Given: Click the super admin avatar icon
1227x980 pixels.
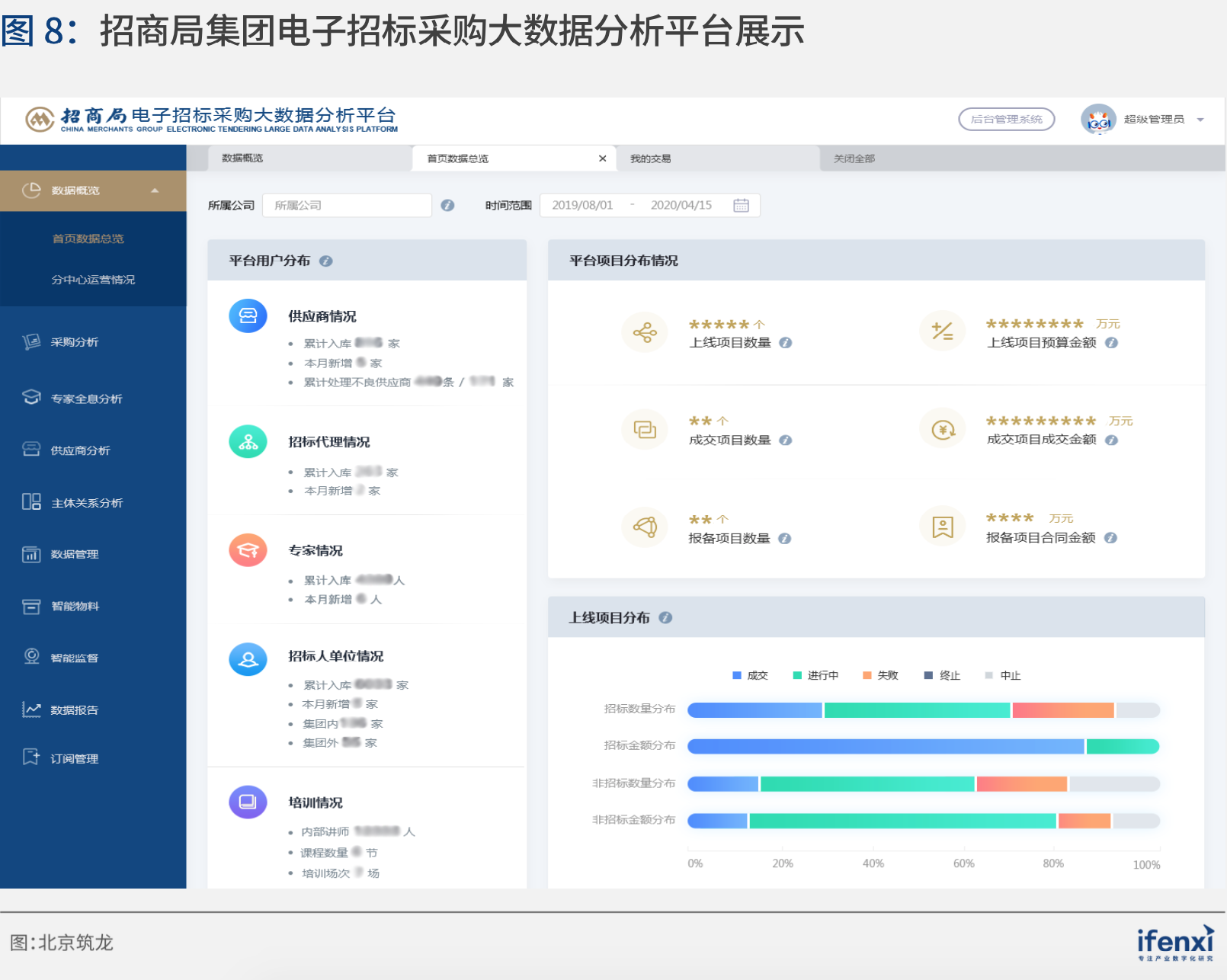Looking at the screenshot, I should tap(1098, 120).
